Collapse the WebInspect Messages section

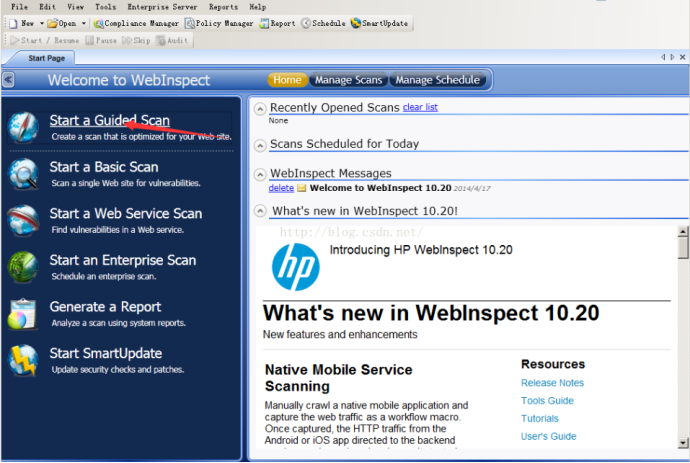click(261, 175)
